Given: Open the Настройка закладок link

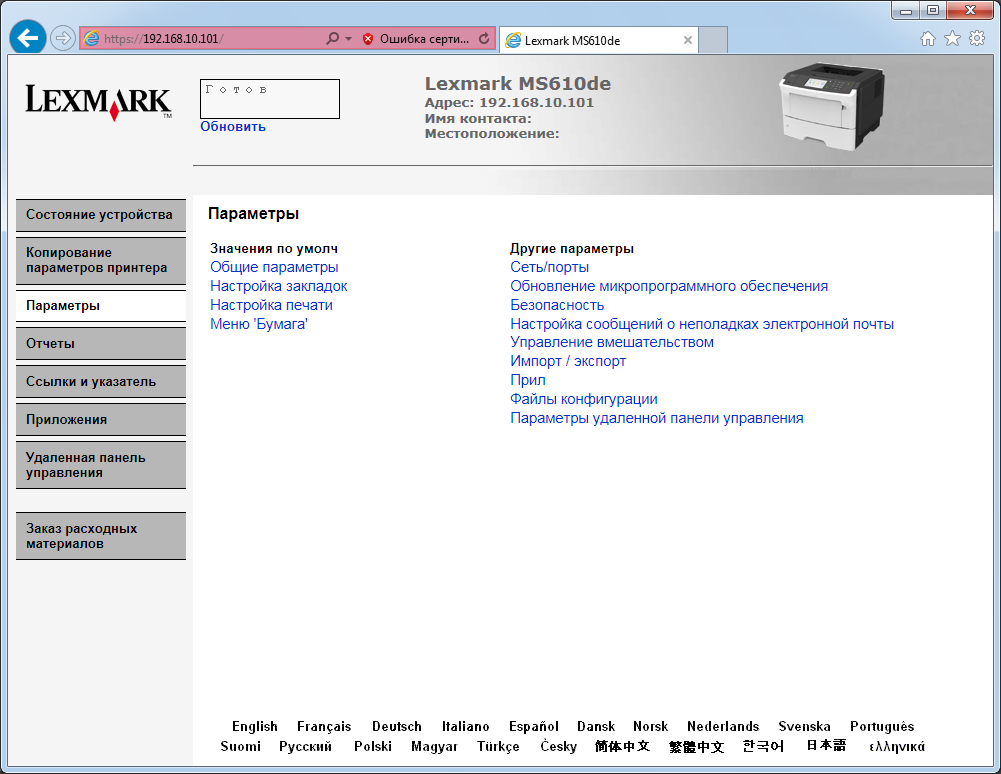Looking at the screenshot, I should click(278, 286).
